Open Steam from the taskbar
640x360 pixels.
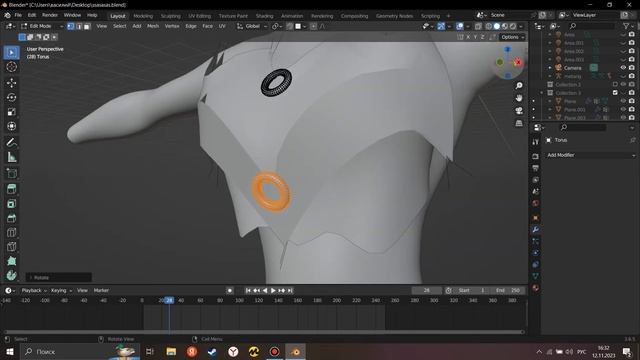[212, 351]
